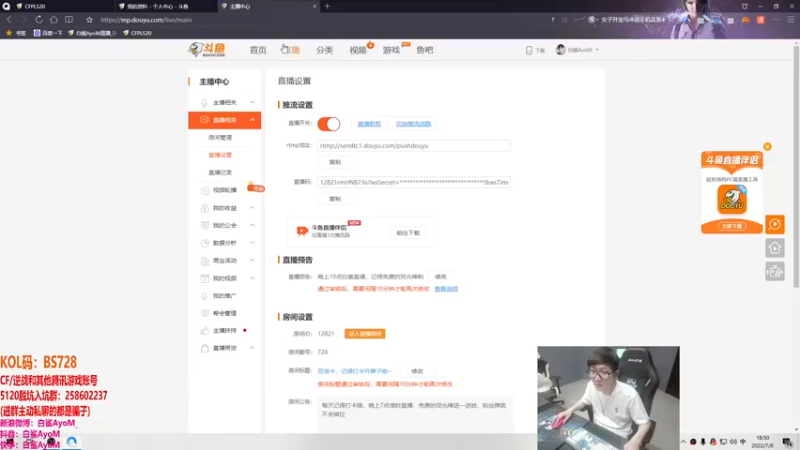
Task: Collapse the 直播相关 section chevron
Action: (x=252, y=120)
